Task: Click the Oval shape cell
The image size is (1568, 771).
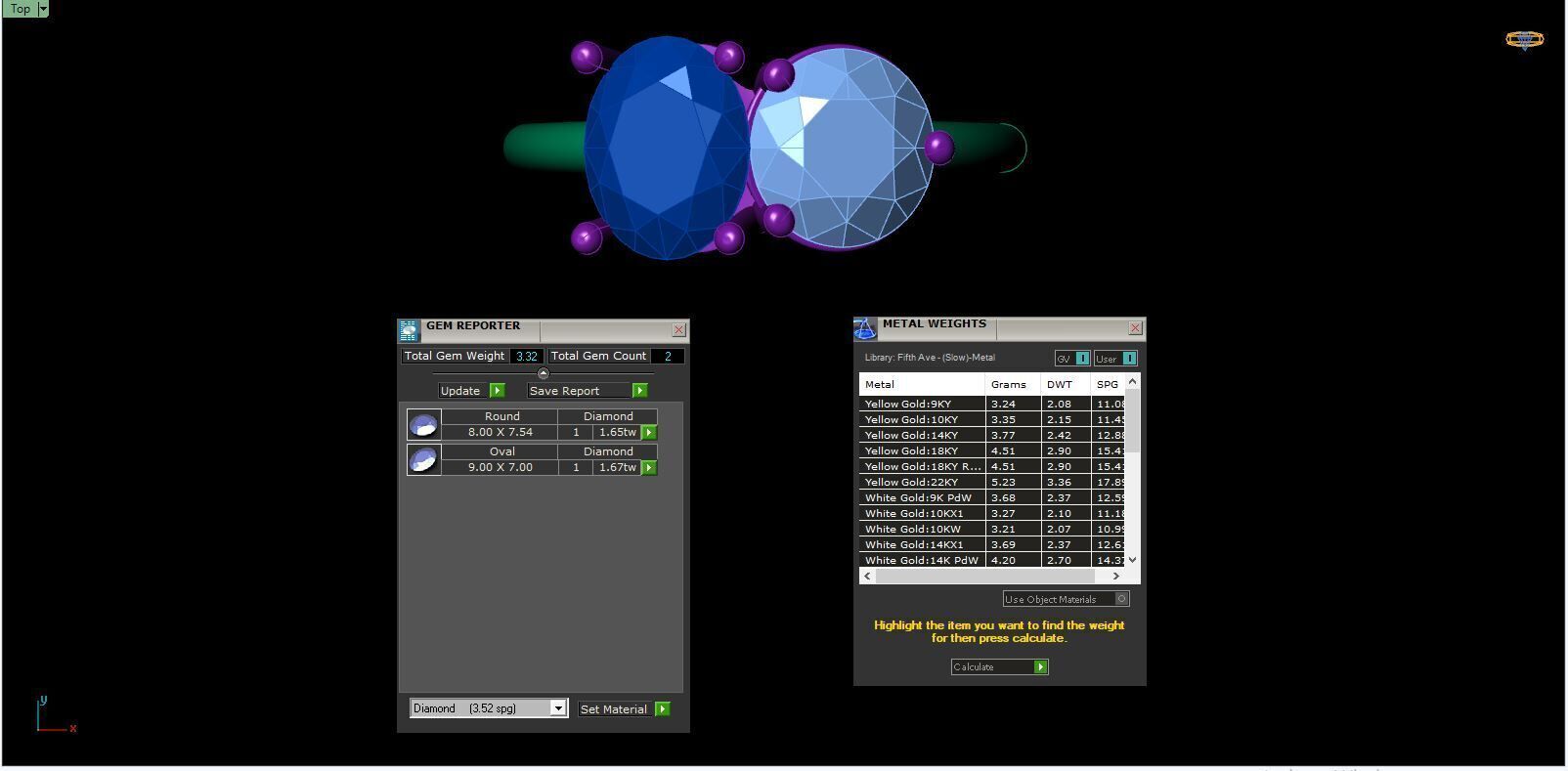Action: pyautogui.click(x=501, y=451)
